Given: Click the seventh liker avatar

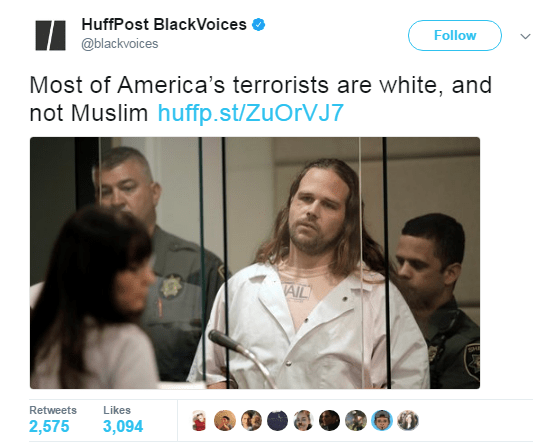Looking at the screenshot, I should click(x=356, y=420).
